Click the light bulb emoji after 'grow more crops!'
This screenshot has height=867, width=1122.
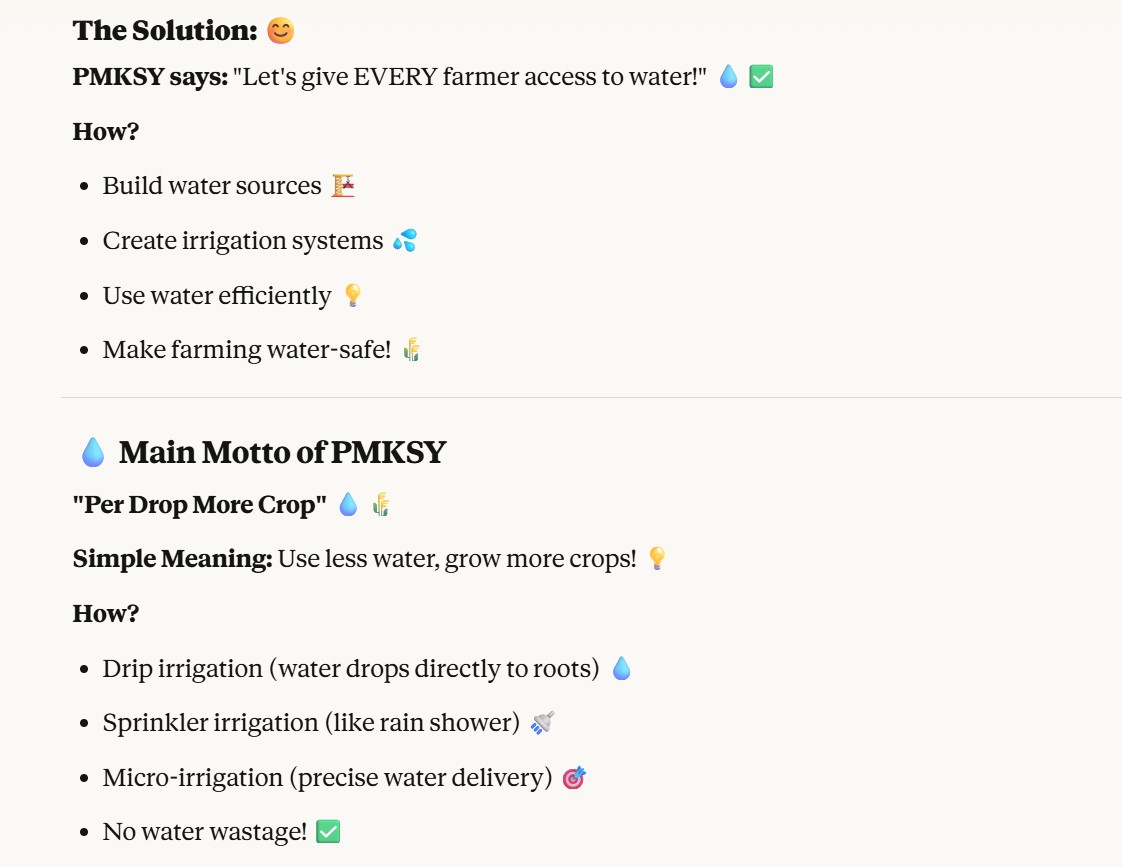point(657,558)
